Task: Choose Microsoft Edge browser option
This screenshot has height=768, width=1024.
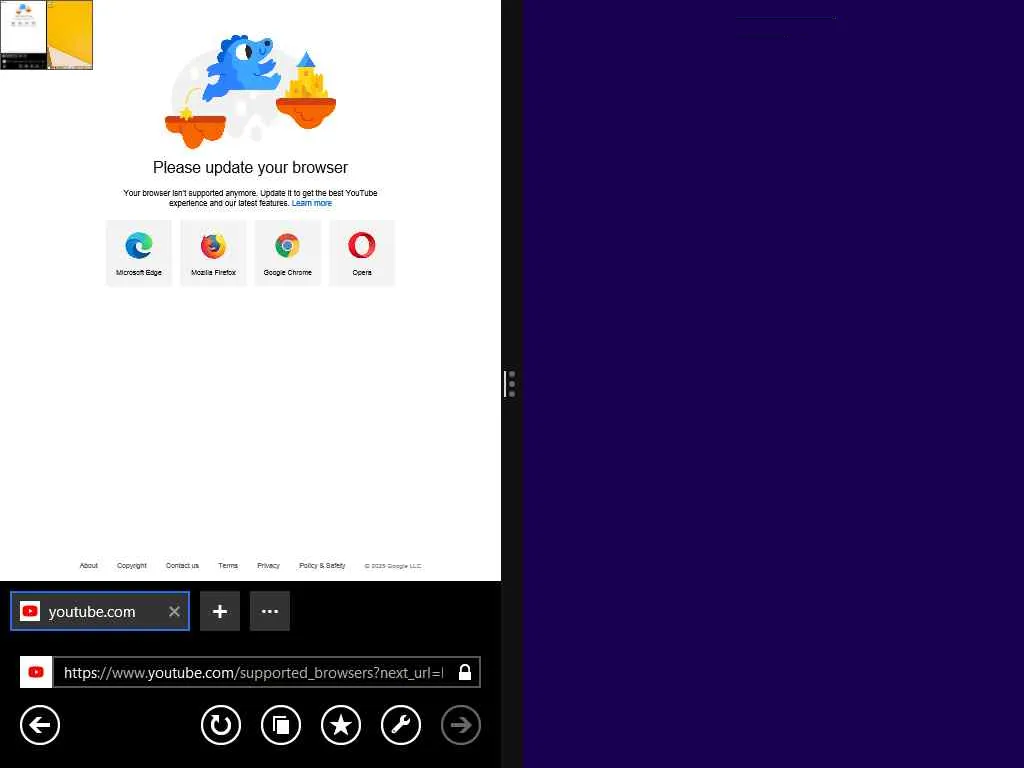Action: [139, 253]
